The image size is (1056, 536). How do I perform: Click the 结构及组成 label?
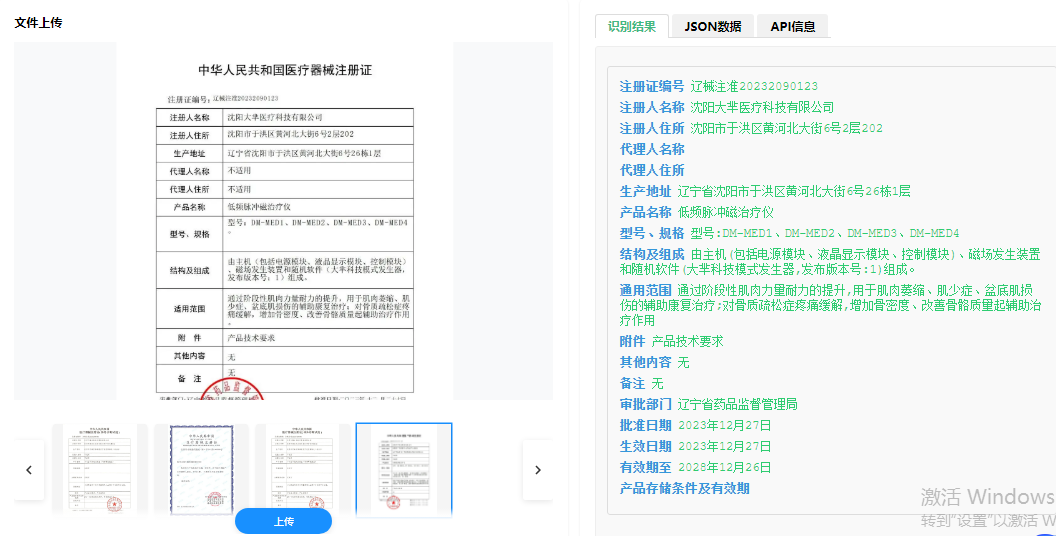coord(652,254)
